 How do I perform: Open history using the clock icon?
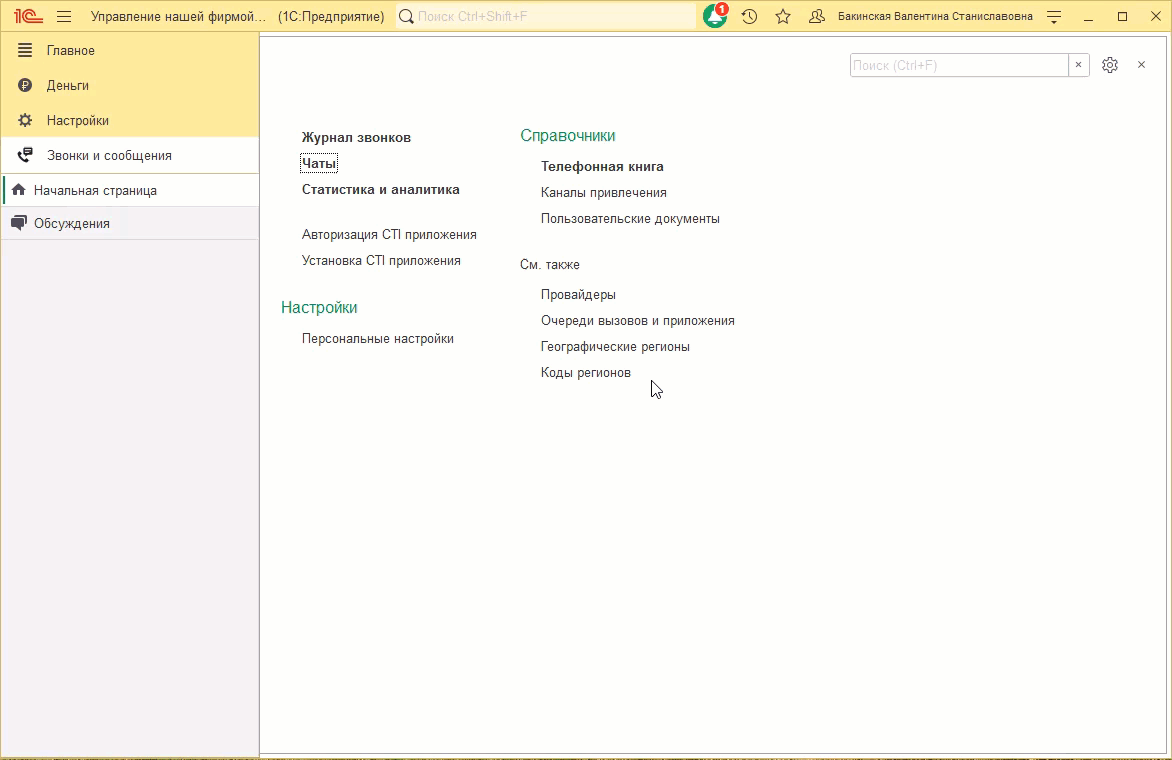point(750,16)
